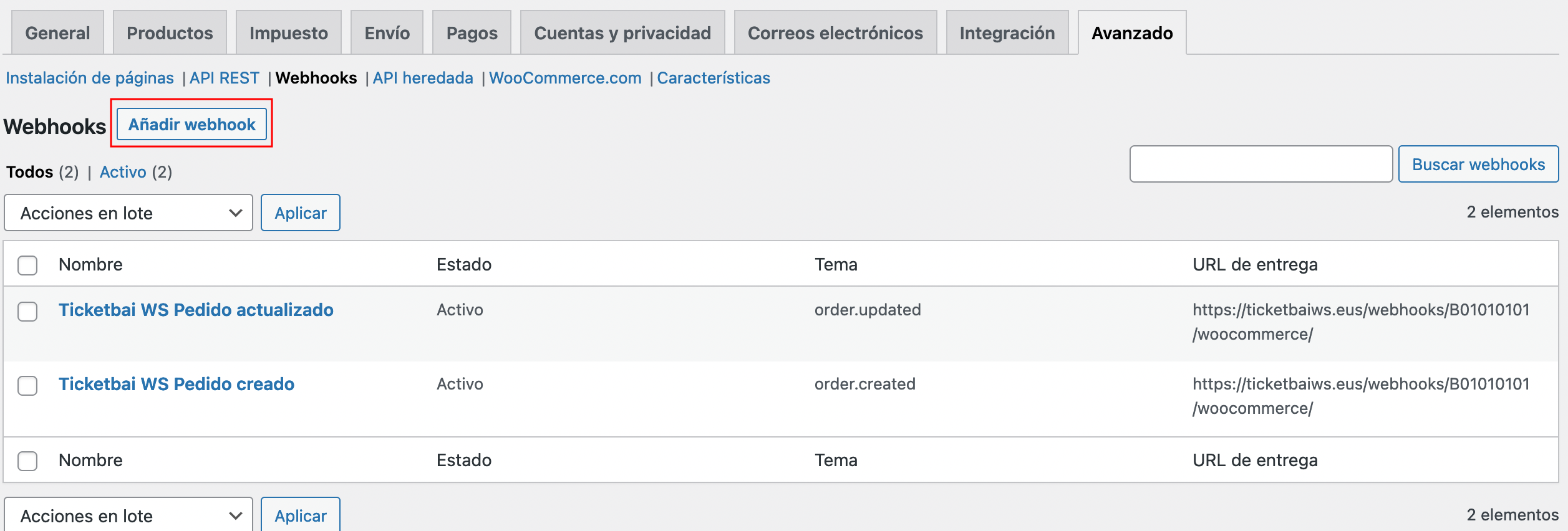Go to the Pagos tab
This screenshot has height=531, width=1568.
[472, 33]
